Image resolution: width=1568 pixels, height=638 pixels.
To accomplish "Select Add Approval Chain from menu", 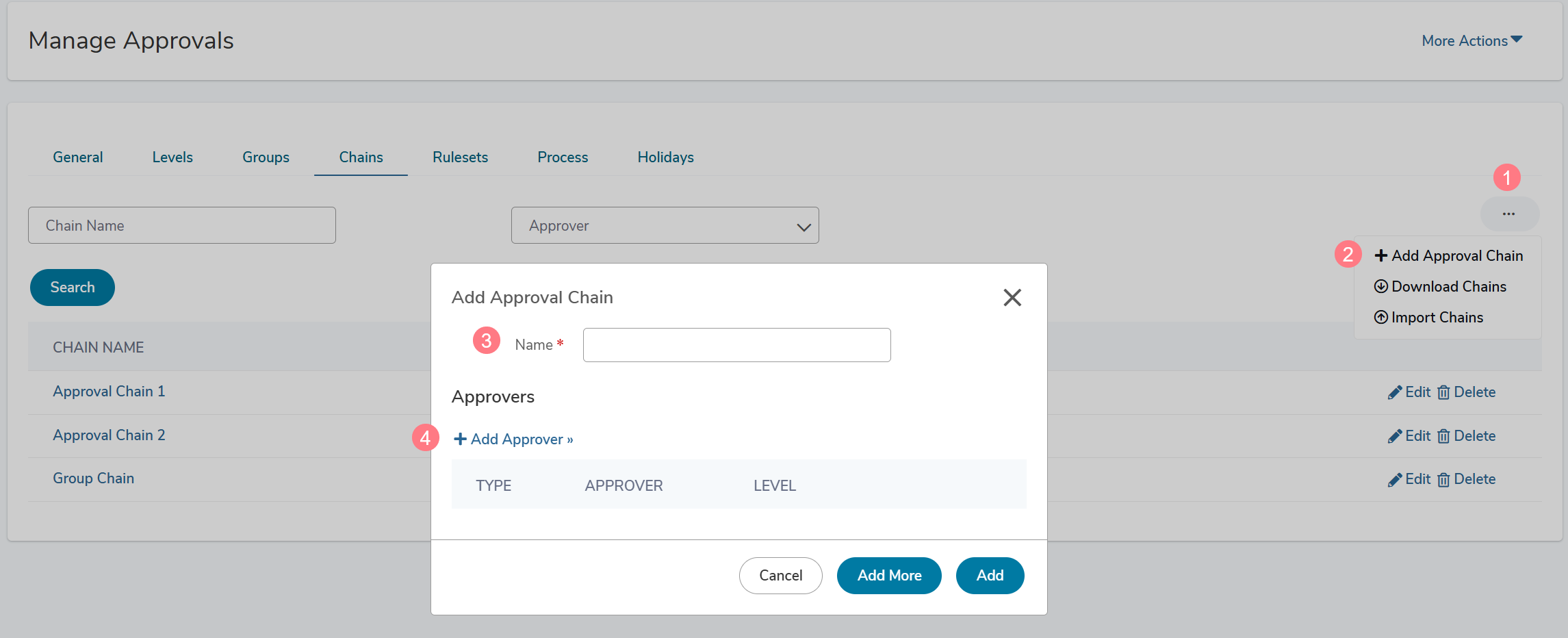I will click(1448, 256).
